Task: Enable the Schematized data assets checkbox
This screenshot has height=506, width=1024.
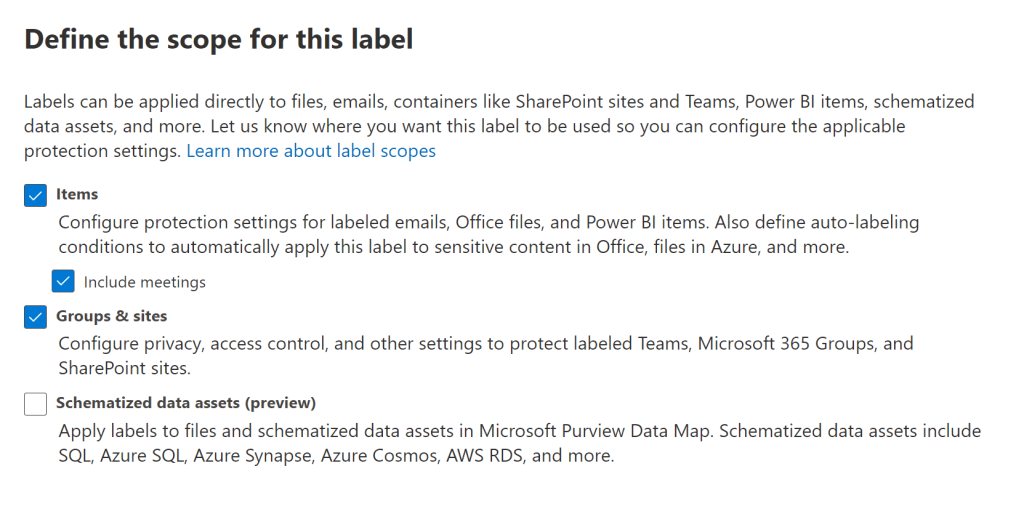Action: (x=36, y=404)
